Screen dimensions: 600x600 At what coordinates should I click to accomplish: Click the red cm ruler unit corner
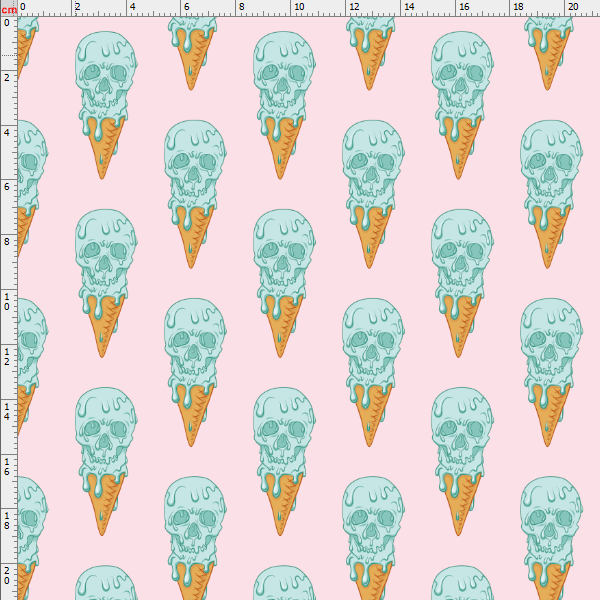point(9,9)
